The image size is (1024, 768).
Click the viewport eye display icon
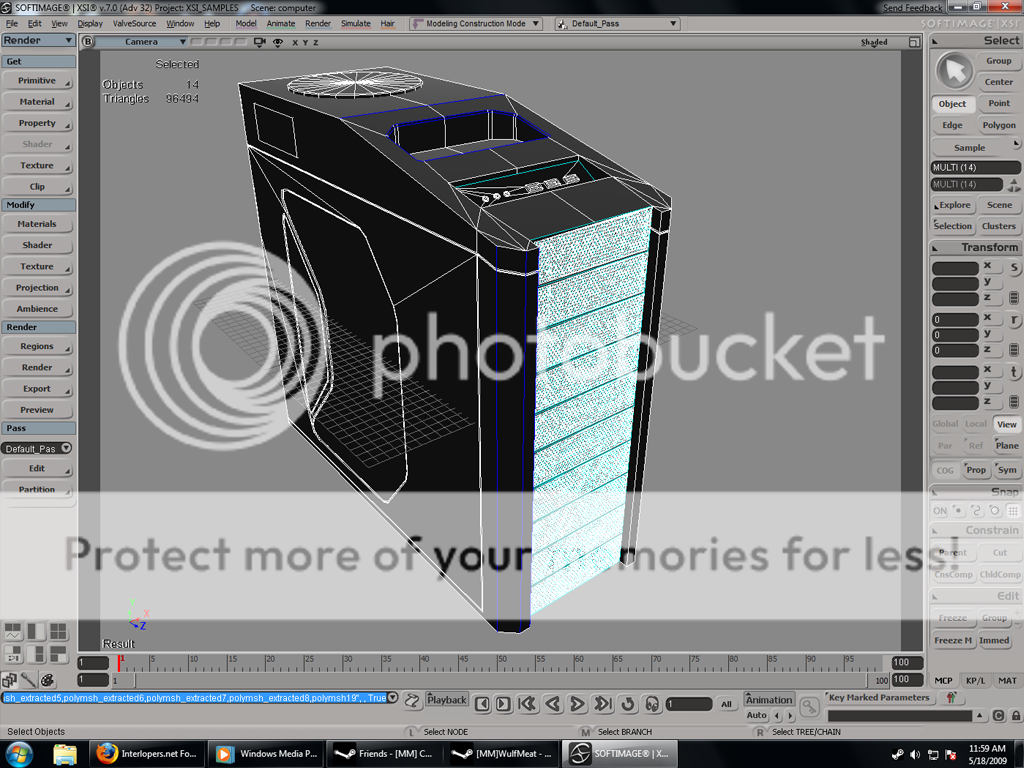[x=278, y=42]
